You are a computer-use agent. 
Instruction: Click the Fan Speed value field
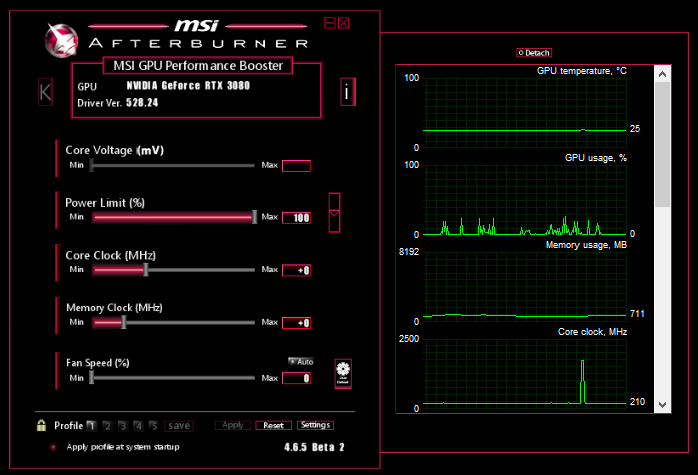pos(296,378)
